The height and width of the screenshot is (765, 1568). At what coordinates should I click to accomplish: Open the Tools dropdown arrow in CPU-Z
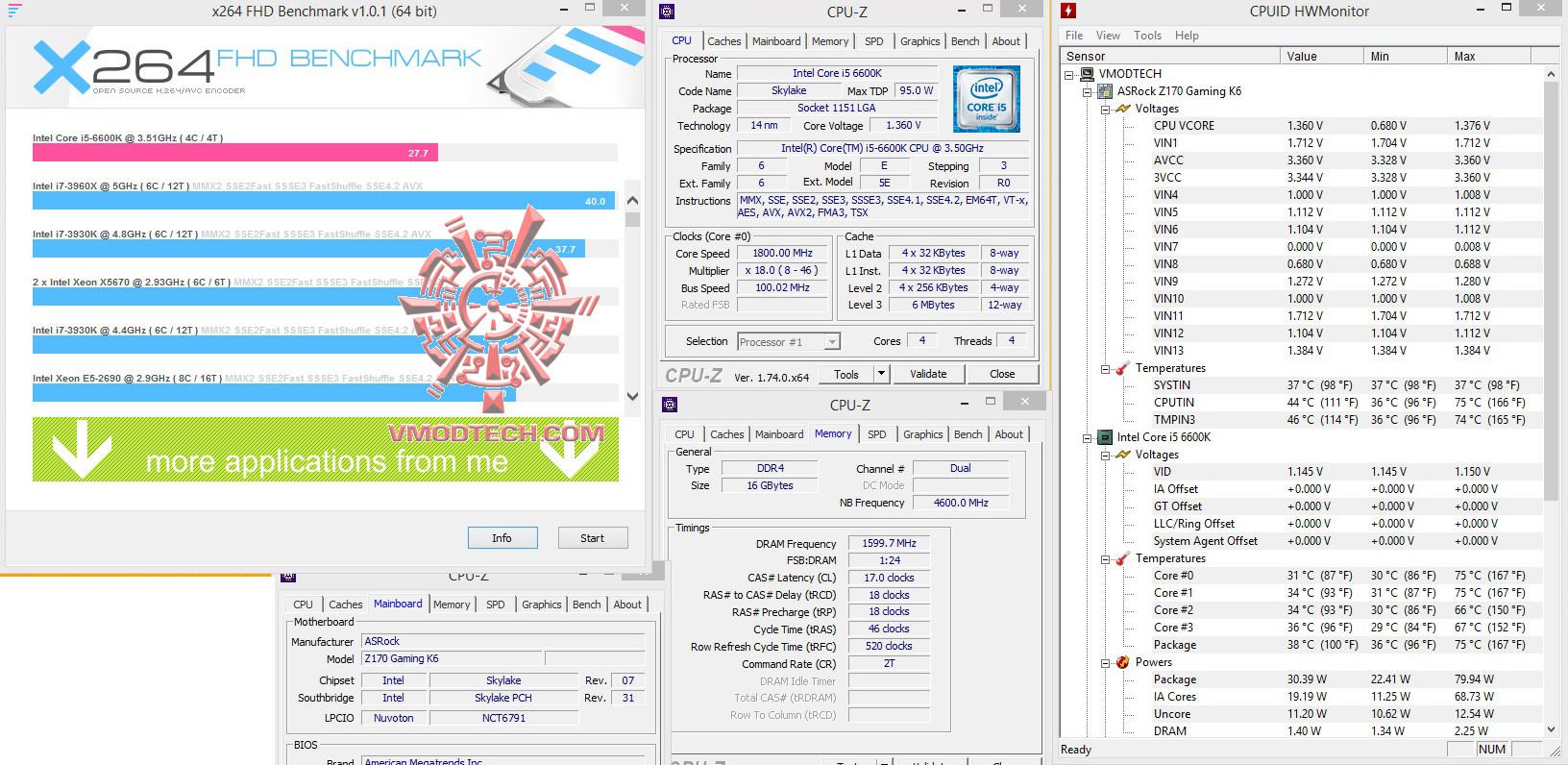click(881, 374)
